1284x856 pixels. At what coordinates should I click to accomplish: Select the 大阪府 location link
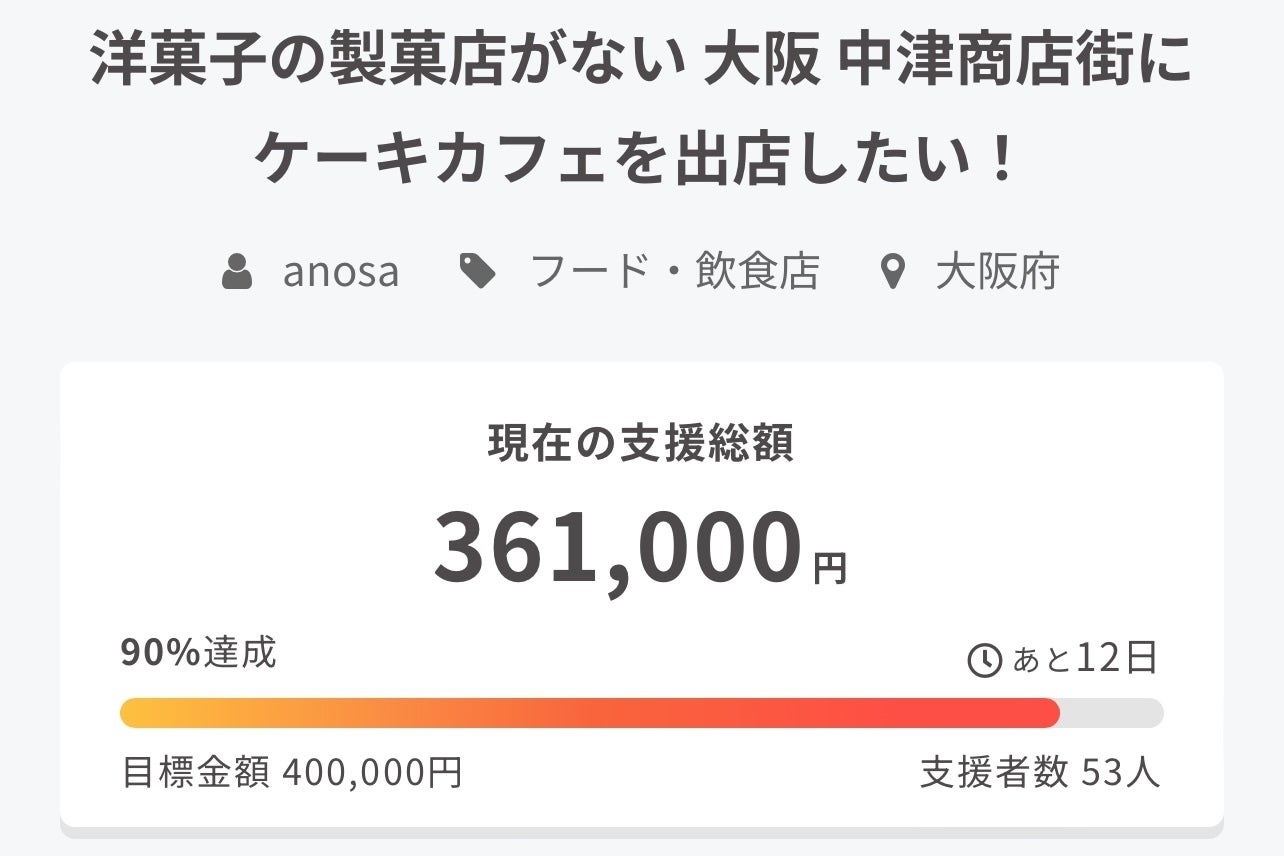coord(997,272)
